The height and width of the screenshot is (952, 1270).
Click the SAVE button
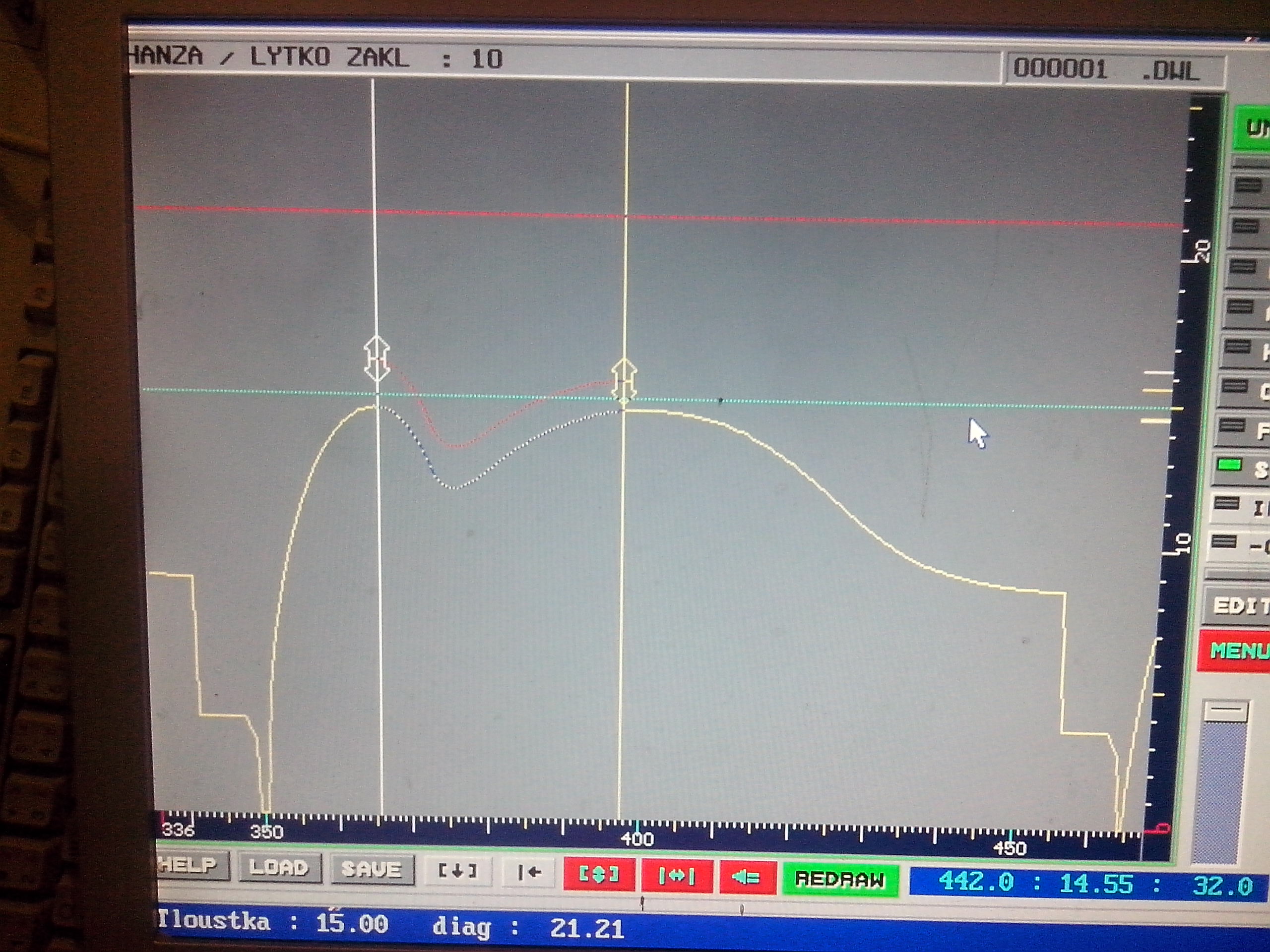tap(372, 869)
